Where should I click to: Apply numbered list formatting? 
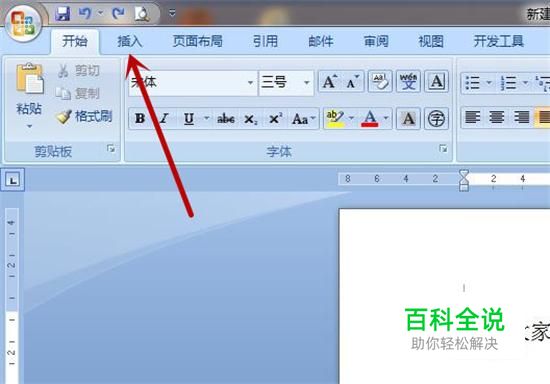coord(509,83)
